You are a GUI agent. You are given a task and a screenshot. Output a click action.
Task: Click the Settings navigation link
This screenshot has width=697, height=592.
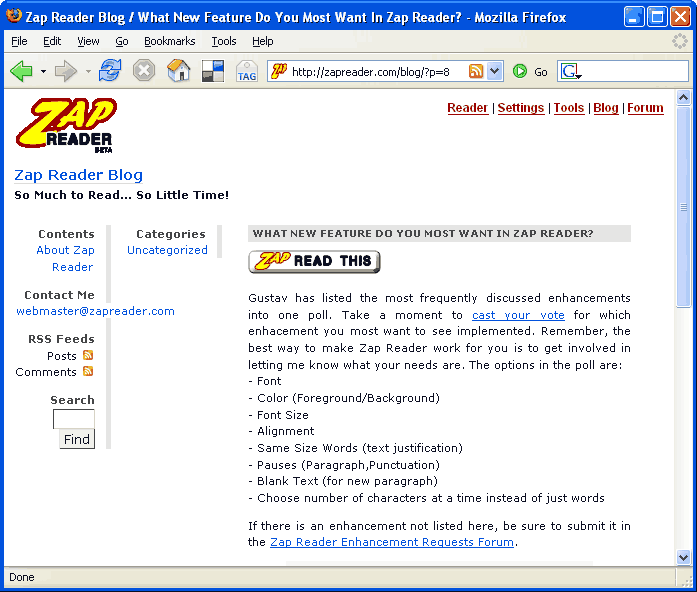tap(521, 108)
